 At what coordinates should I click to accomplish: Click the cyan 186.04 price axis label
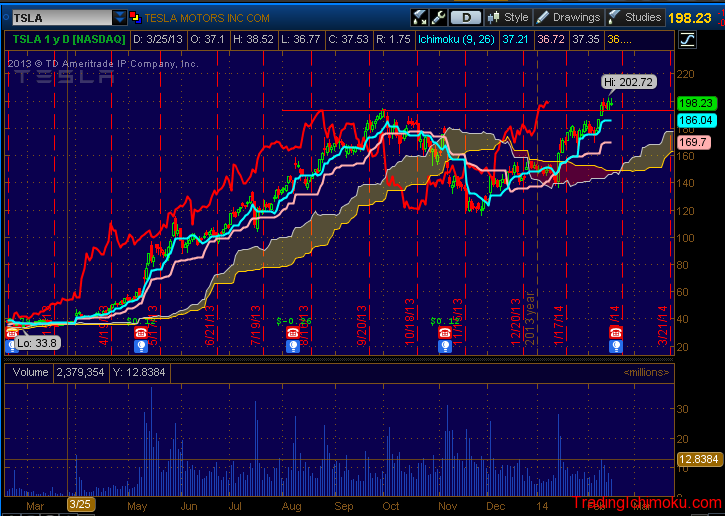pos(697,121)
